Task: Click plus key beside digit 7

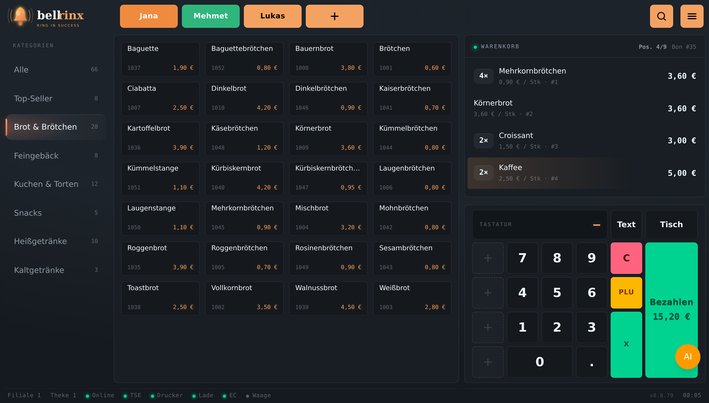Action: 488,258
